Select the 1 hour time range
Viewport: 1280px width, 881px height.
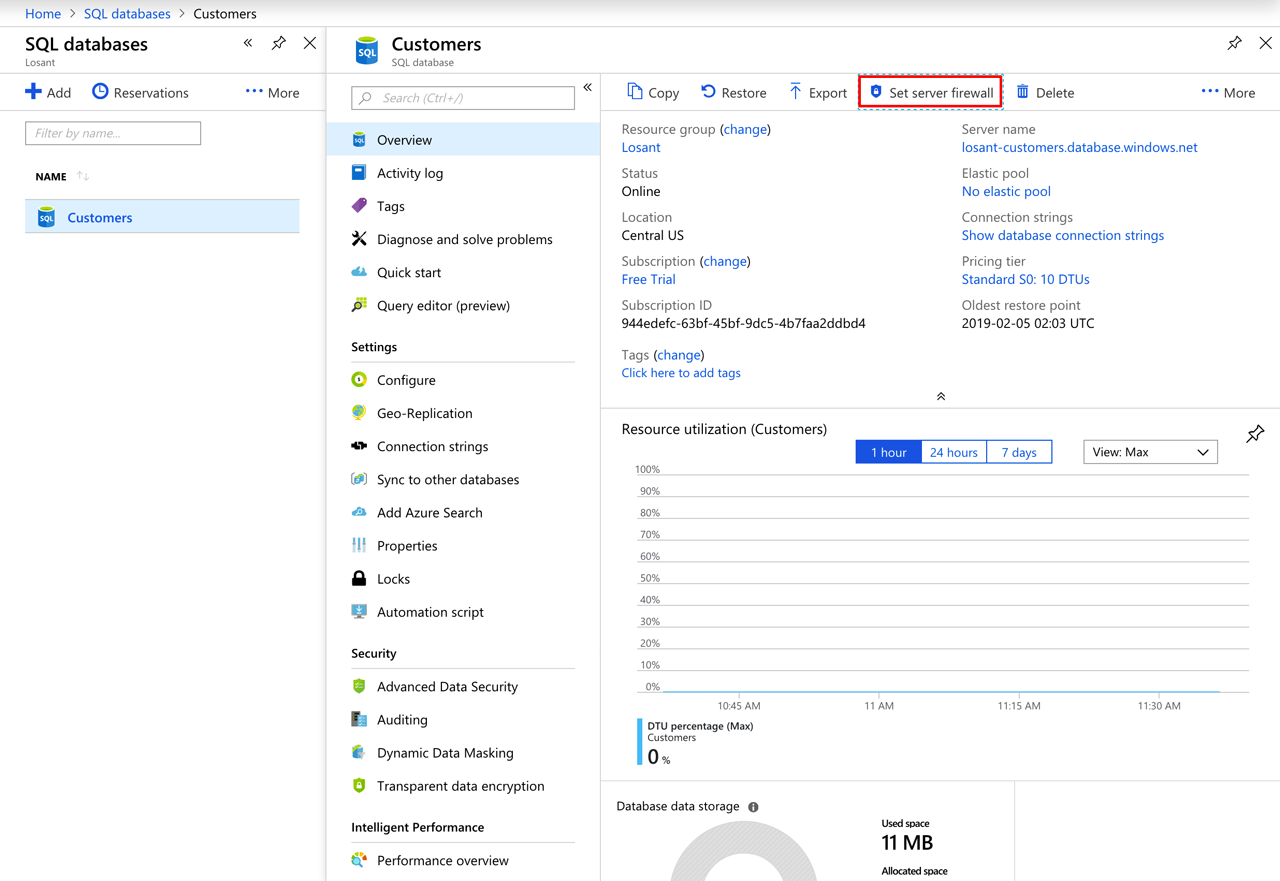[x=888, y=452]
